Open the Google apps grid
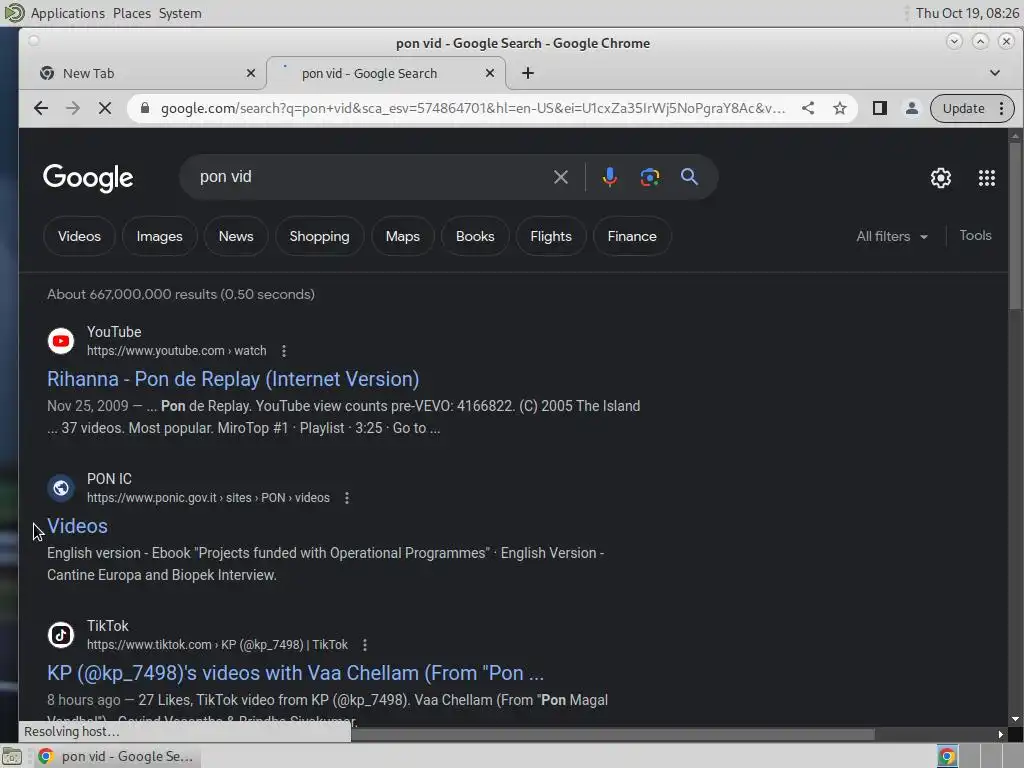Image resolution: width=1024 pixels, height=768 pixels. 987,178
